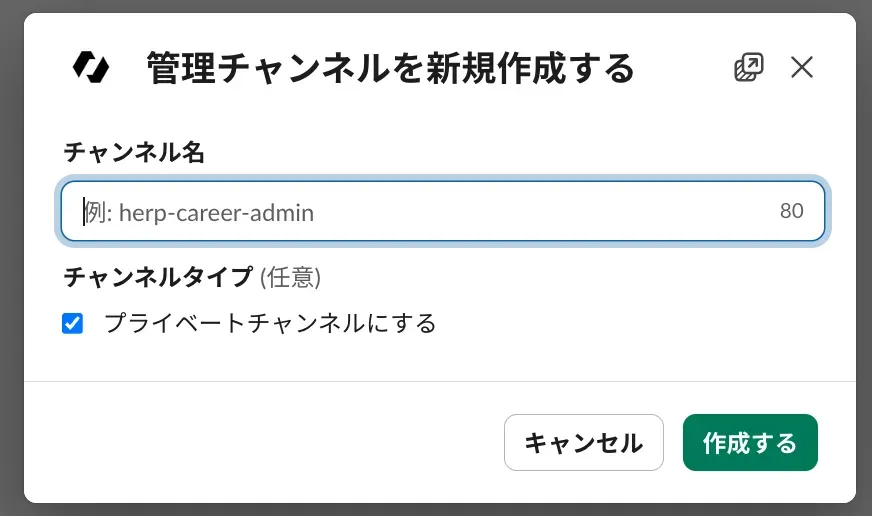Click the チャンネル名 field label
The height and width of the screenshot is (516, 872).
point(134,152)
